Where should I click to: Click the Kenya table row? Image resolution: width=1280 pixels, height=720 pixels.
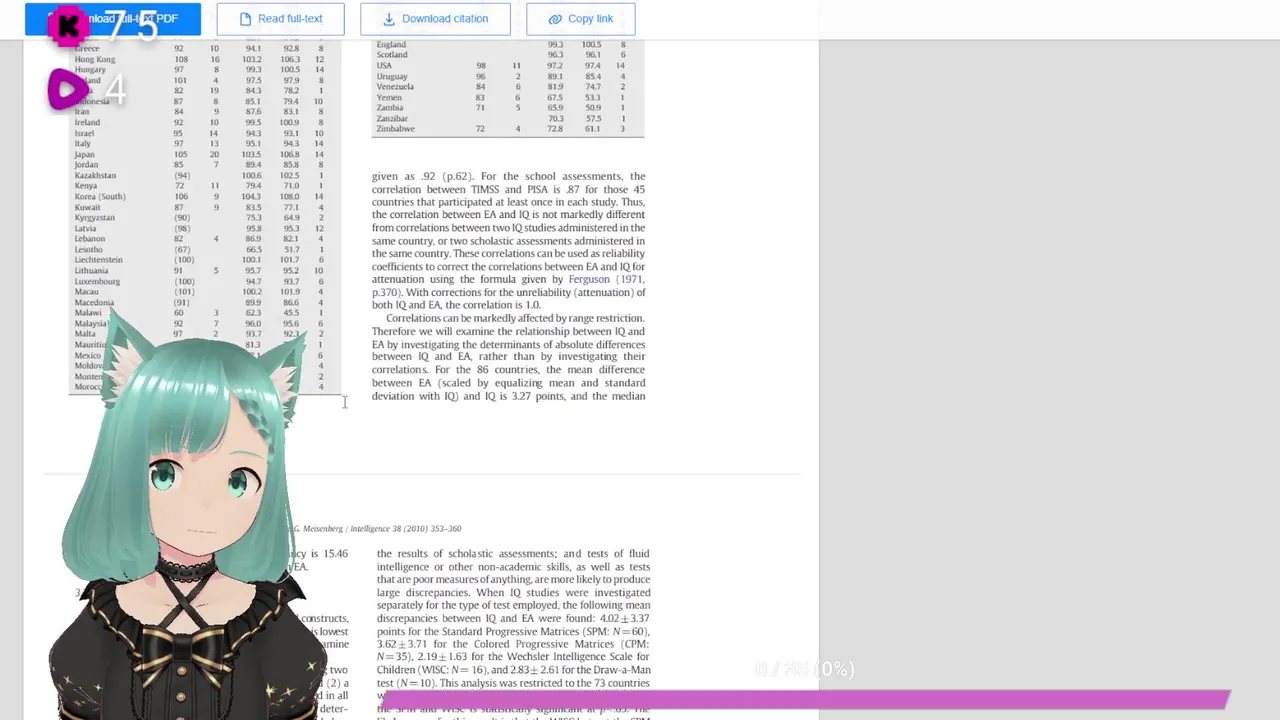[199, 186]
